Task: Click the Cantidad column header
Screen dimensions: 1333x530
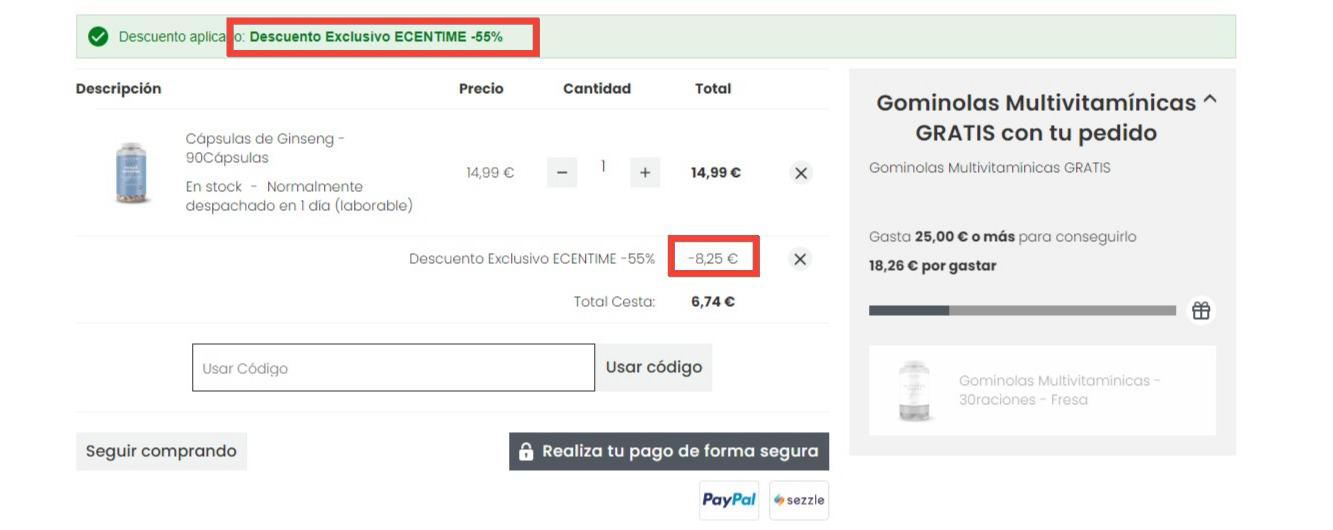Action: [x=597, y=88]
